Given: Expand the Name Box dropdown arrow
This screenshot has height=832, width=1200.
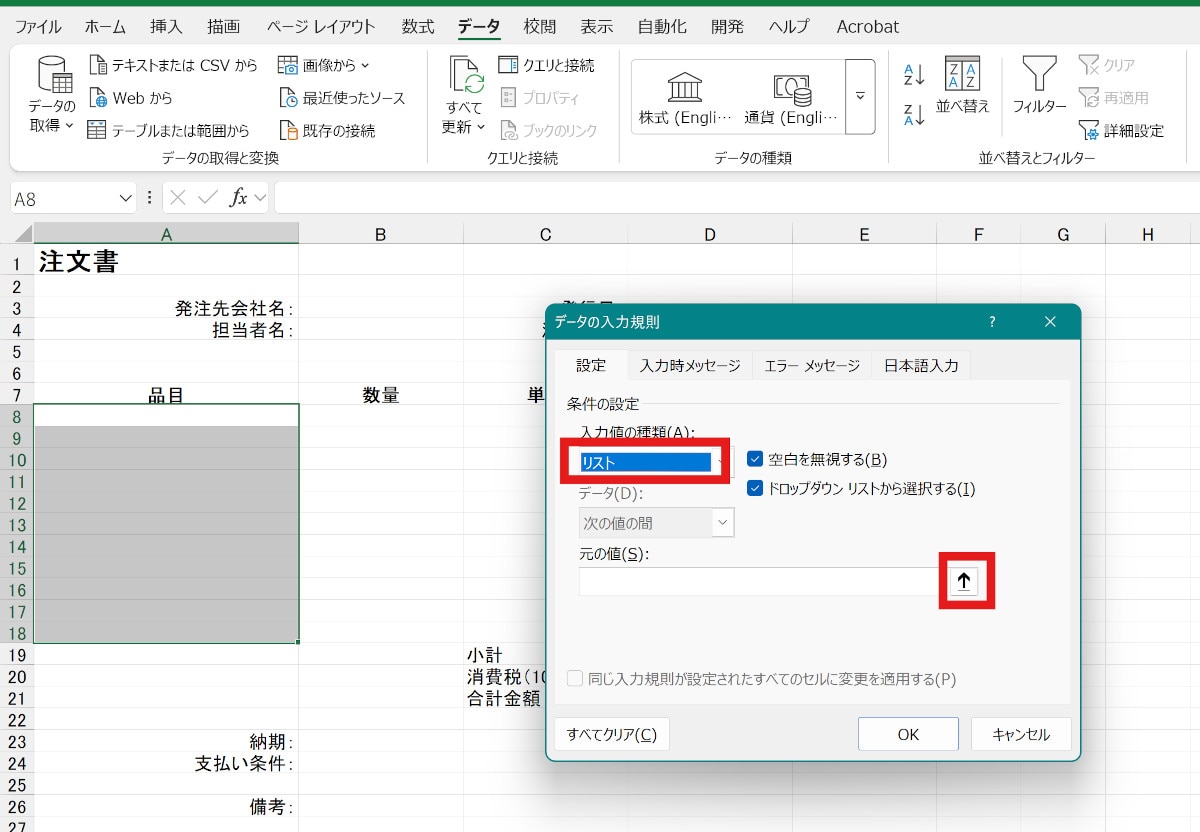Looking at the screenshot, I should 126,198.
